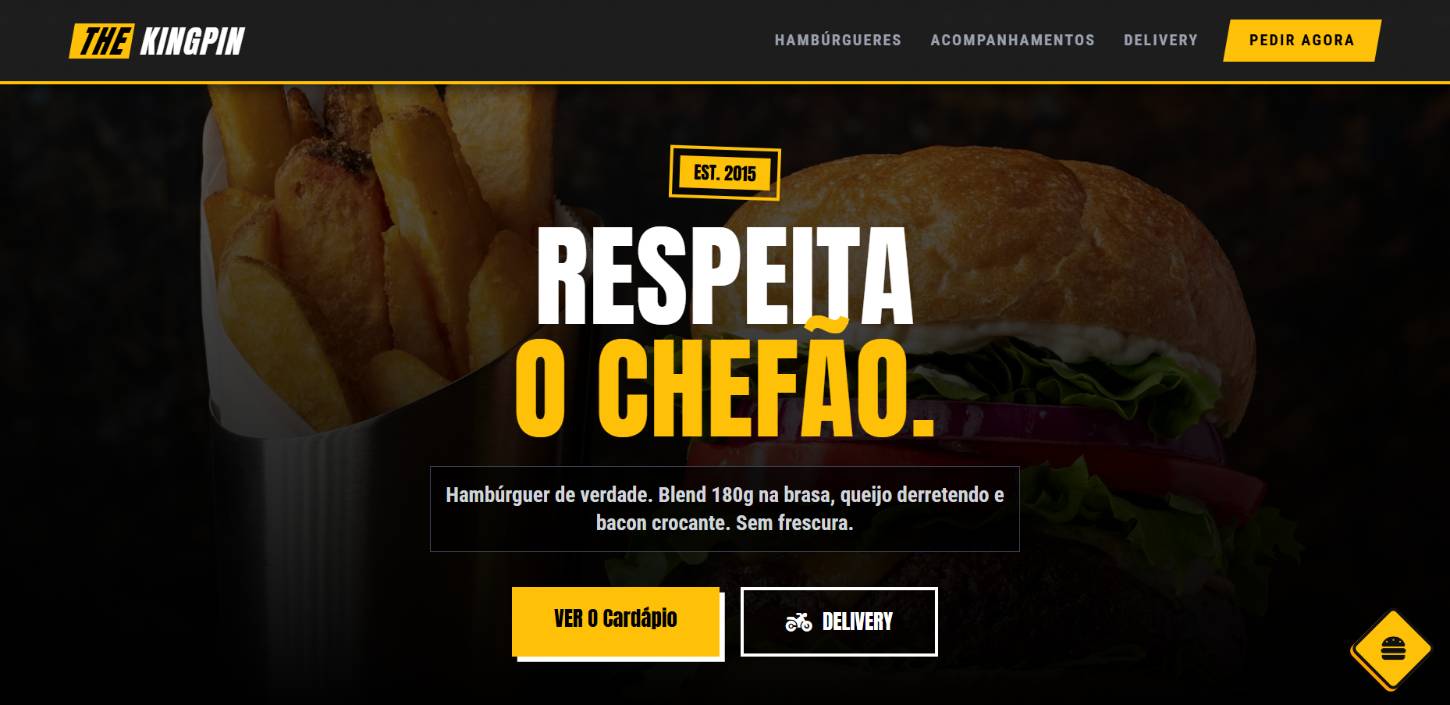Click the floating burger icon button
This screenshot has height=705, width=1450.
tap(1392, 648)
